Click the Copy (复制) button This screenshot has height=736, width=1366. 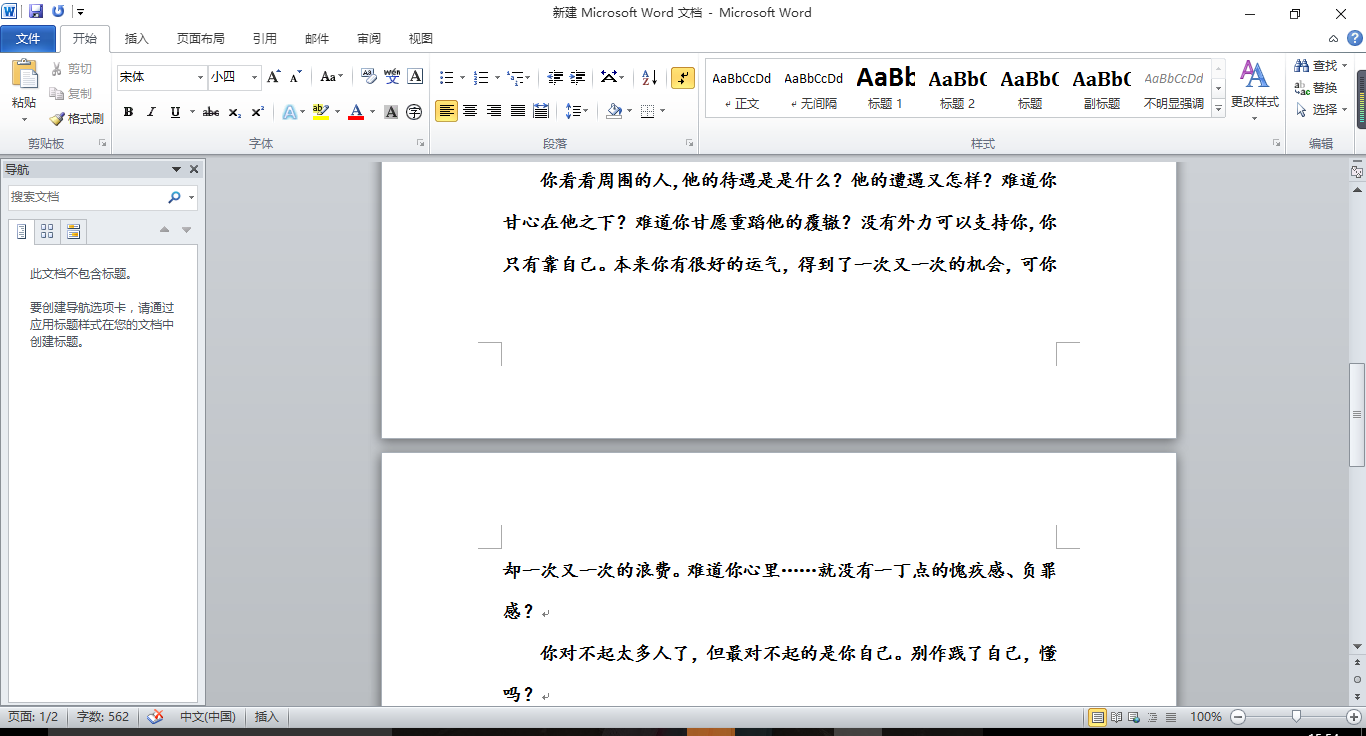[x=72, y=93]
